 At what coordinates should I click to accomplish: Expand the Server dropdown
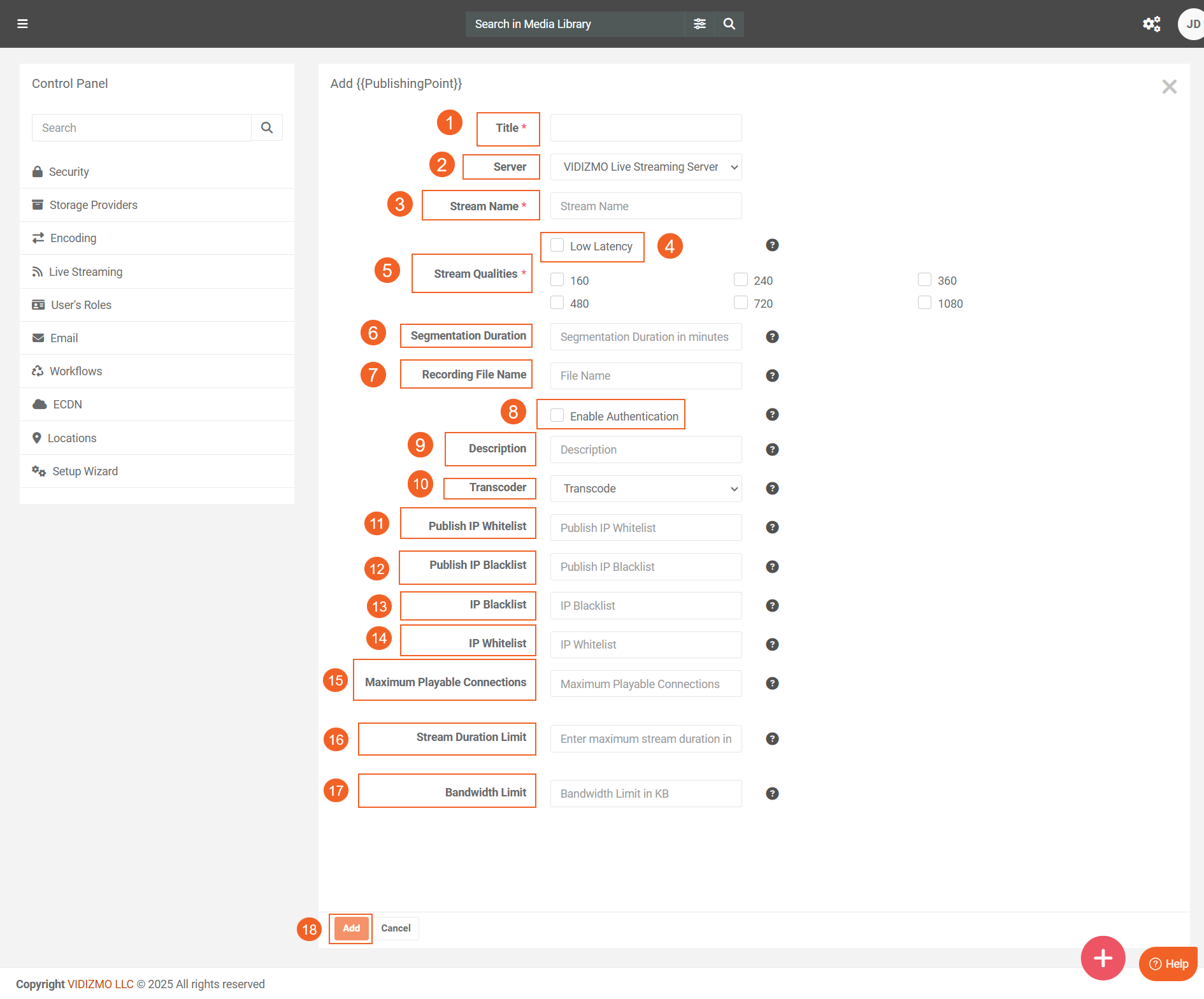[646, 167]
